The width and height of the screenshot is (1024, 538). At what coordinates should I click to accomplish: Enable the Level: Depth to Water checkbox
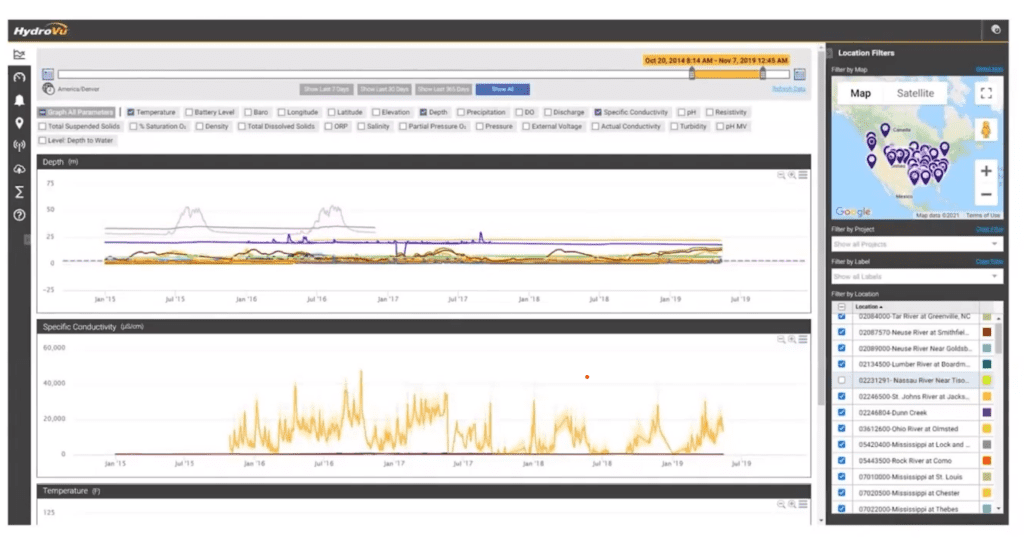[x=42, y=140]
